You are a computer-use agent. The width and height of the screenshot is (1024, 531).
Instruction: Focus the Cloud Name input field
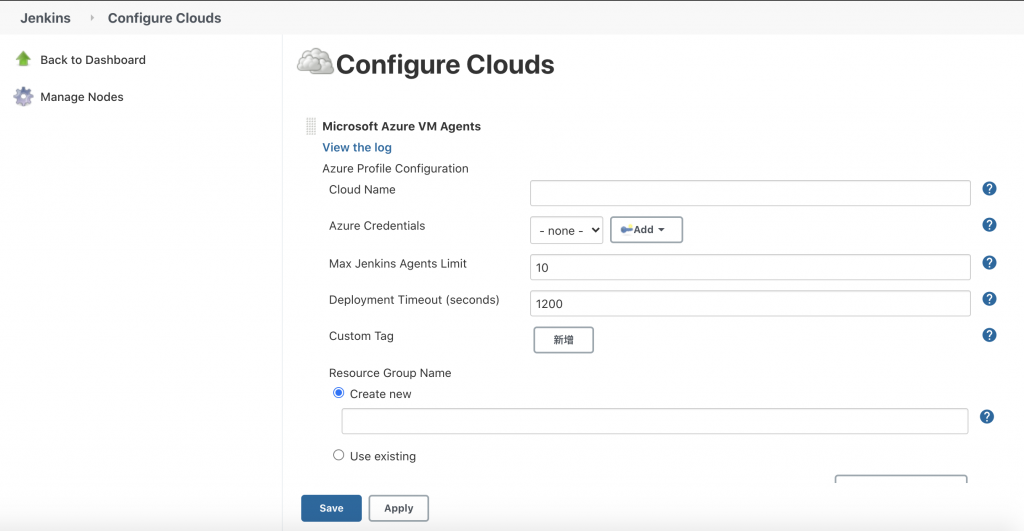pos(750,193)
